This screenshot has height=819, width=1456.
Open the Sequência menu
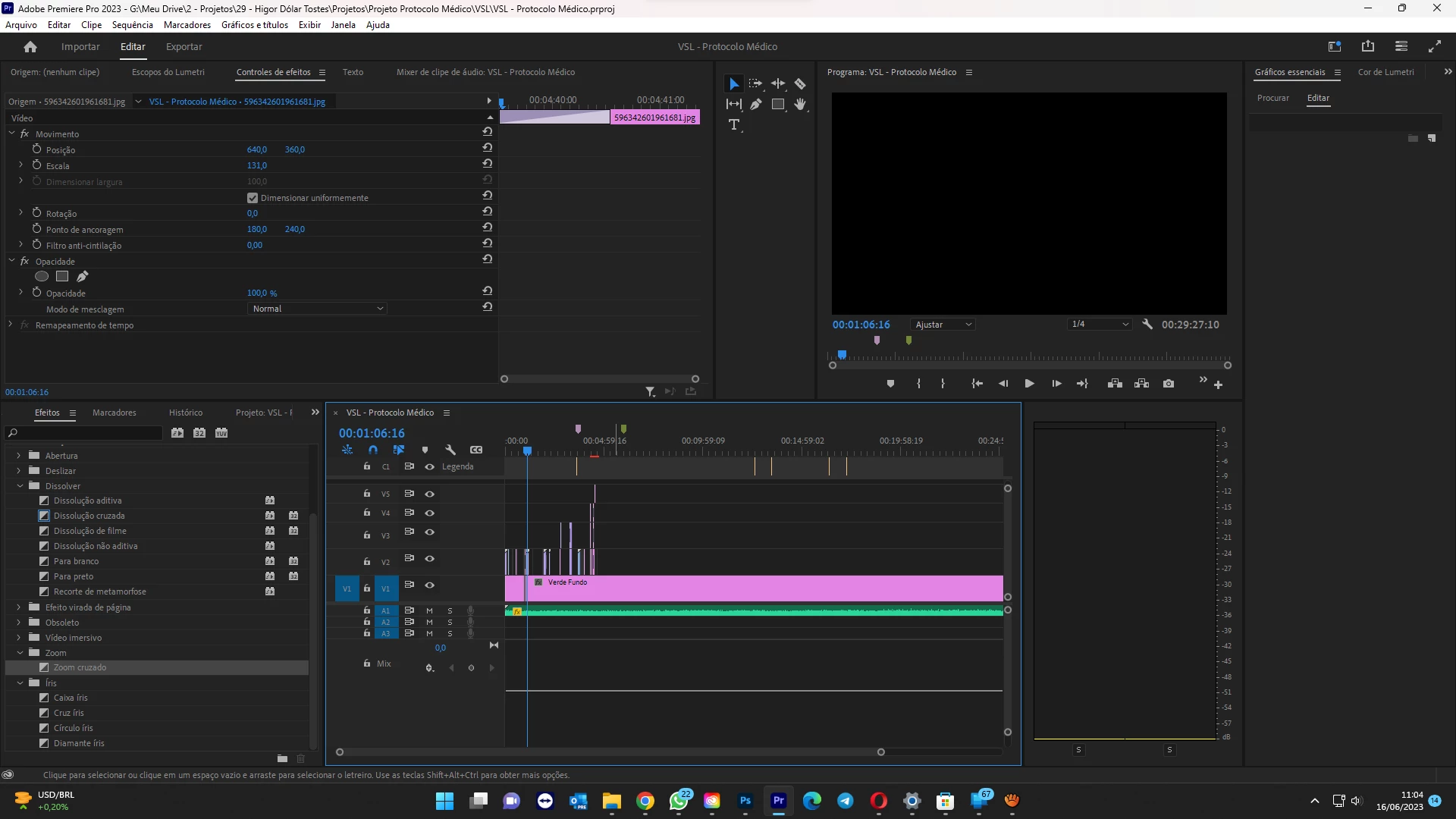tap(132, 25)
